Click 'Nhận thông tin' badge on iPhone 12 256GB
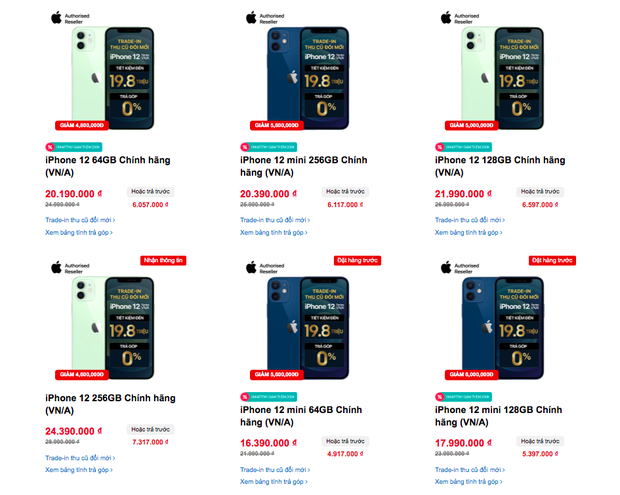The height and width of the screenshot is (495, 620). (x=163, y=260)
